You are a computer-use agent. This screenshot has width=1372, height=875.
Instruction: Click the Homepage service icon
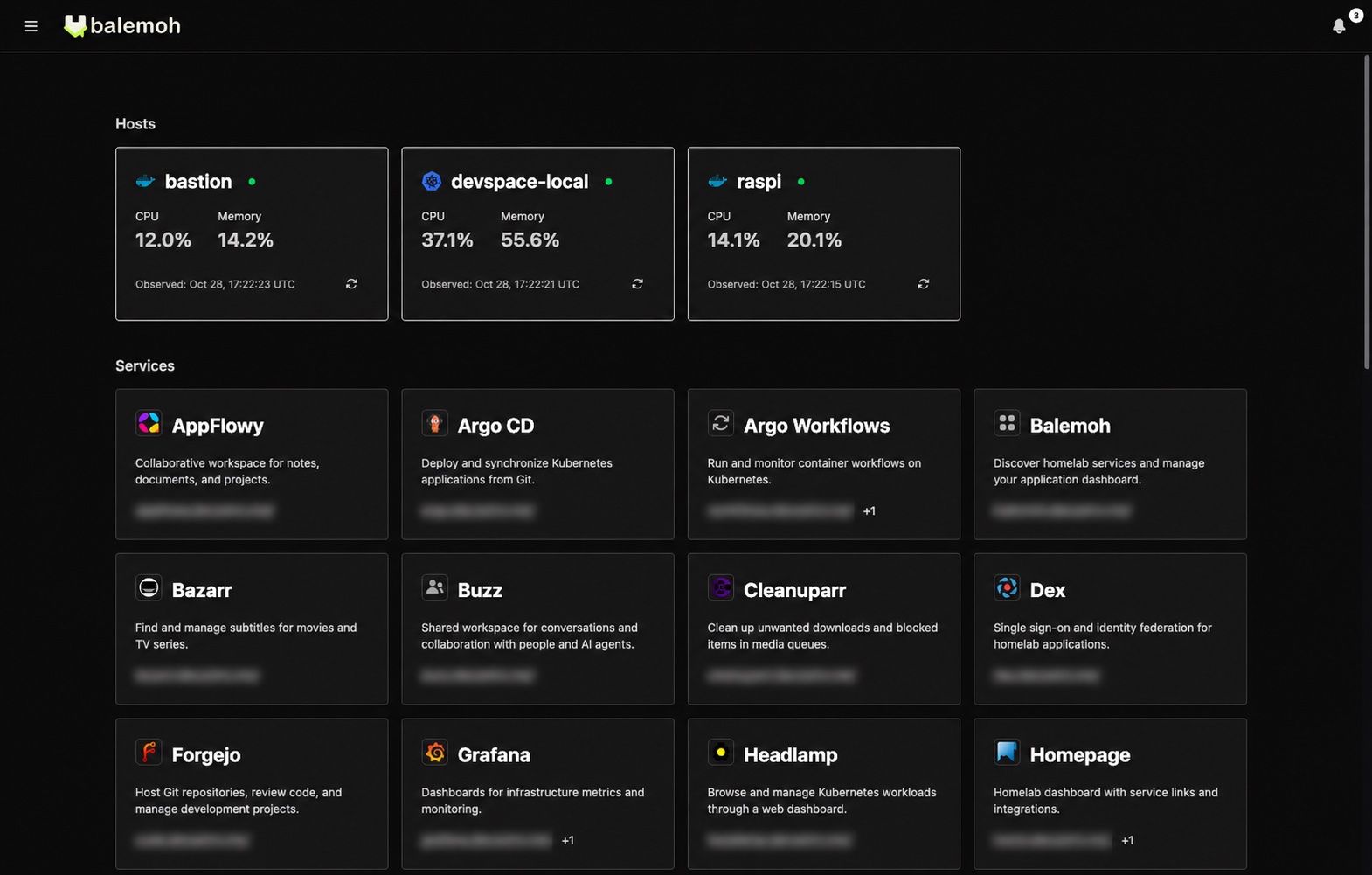(x=1007, y=752)
